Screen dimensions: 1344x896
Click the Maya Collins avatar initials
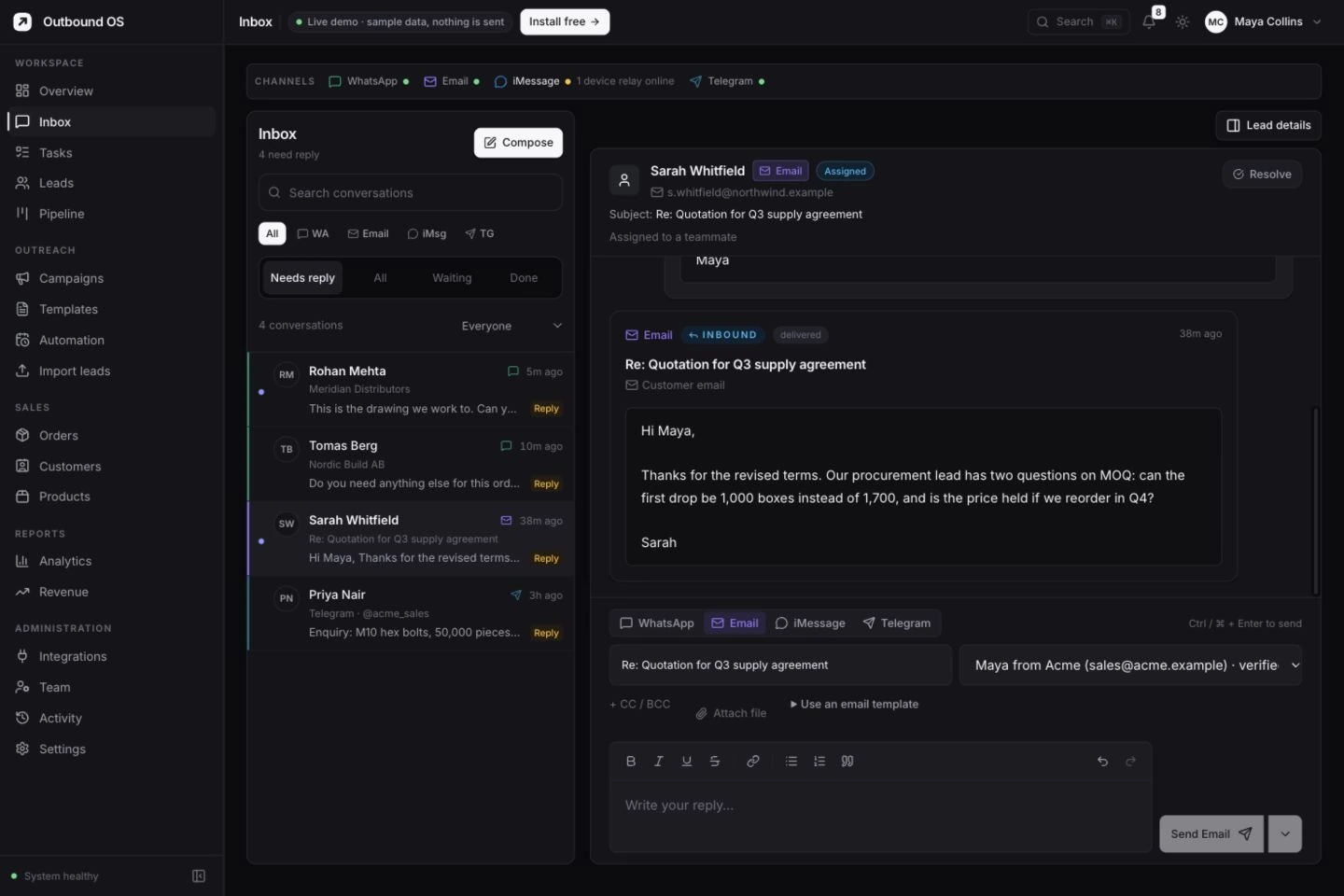[x=1215, y=21]
